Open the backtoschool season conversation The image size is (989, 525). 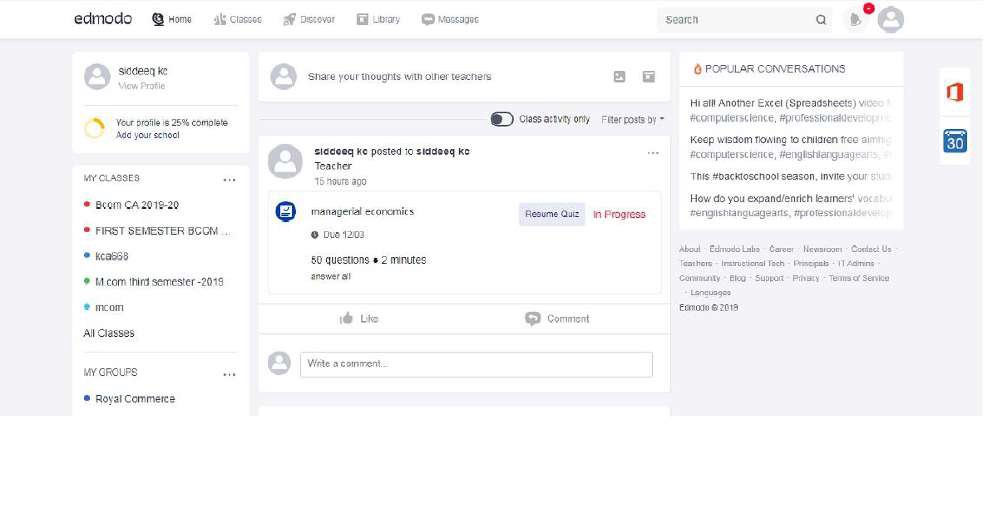(x=790, y=176)
